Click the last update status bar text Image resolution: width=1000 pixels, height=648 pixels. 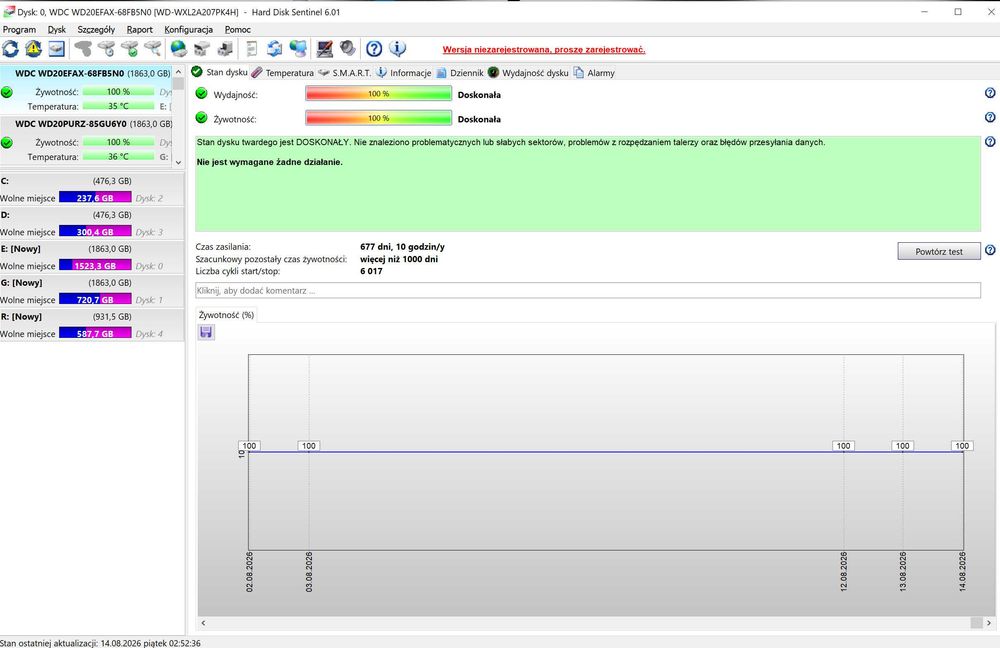[x=100, y=643]
